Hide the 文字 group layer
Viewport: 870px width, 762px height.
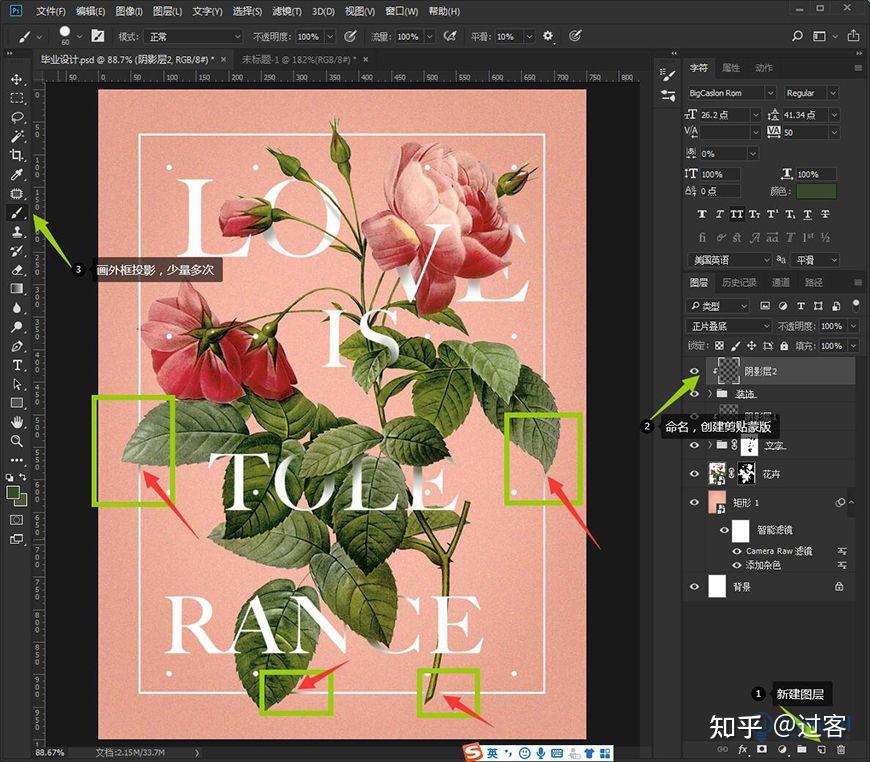point(694,445)
